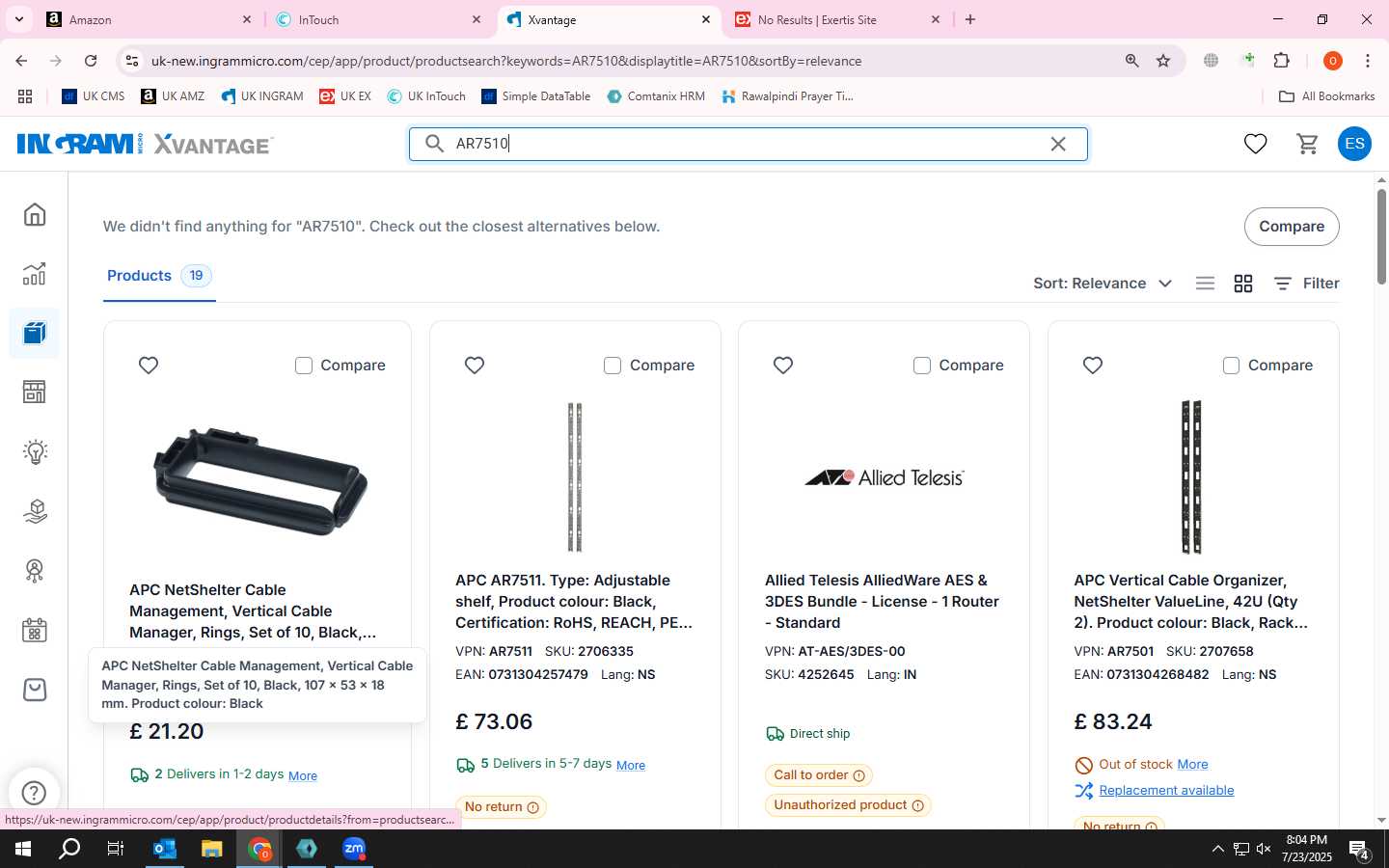Open the award badge sidebar icon
The width and height of the screenshot is (1389, 868).
[35, 571]
